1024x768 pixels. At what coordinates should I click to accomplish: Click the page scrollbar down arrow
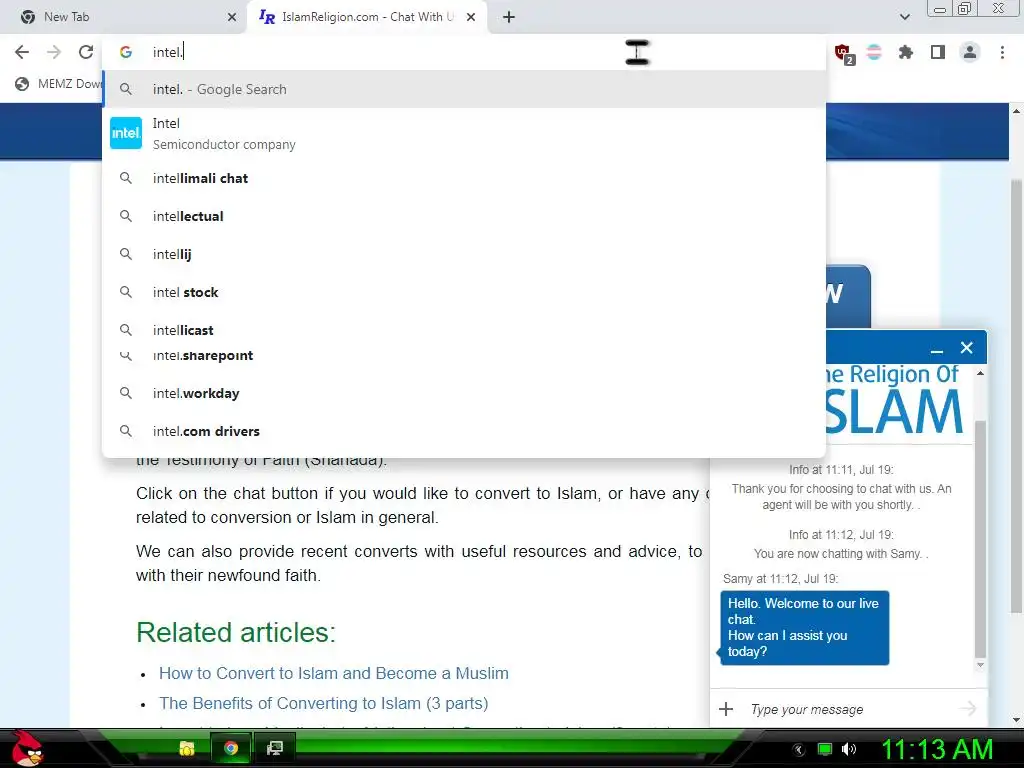(x=1016, y=720)
